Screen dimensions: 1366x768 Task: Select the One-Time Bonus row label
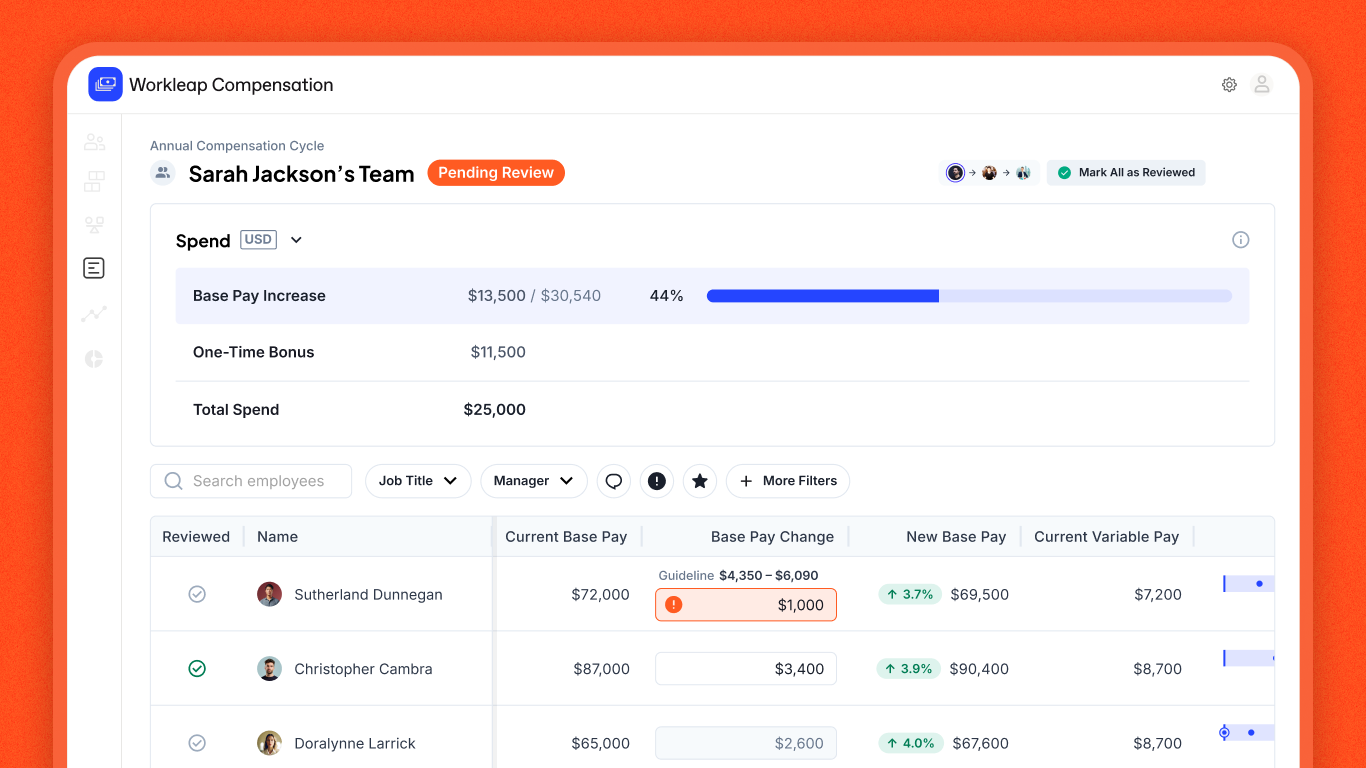click(x=254, y=352)
